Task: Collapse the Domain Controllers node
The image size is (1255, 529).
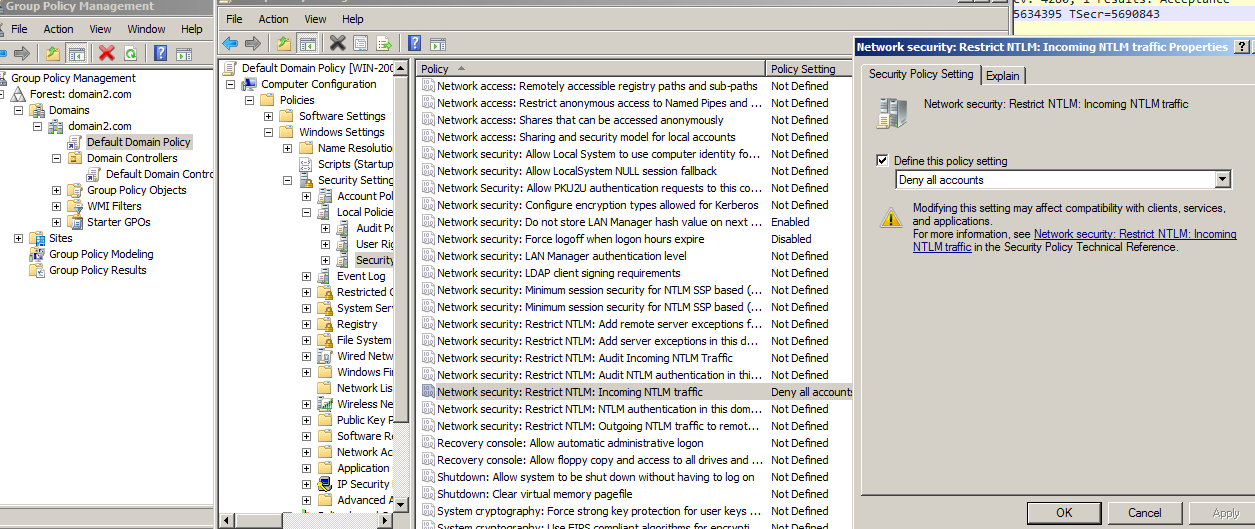Action: click(x=57, y=158)
